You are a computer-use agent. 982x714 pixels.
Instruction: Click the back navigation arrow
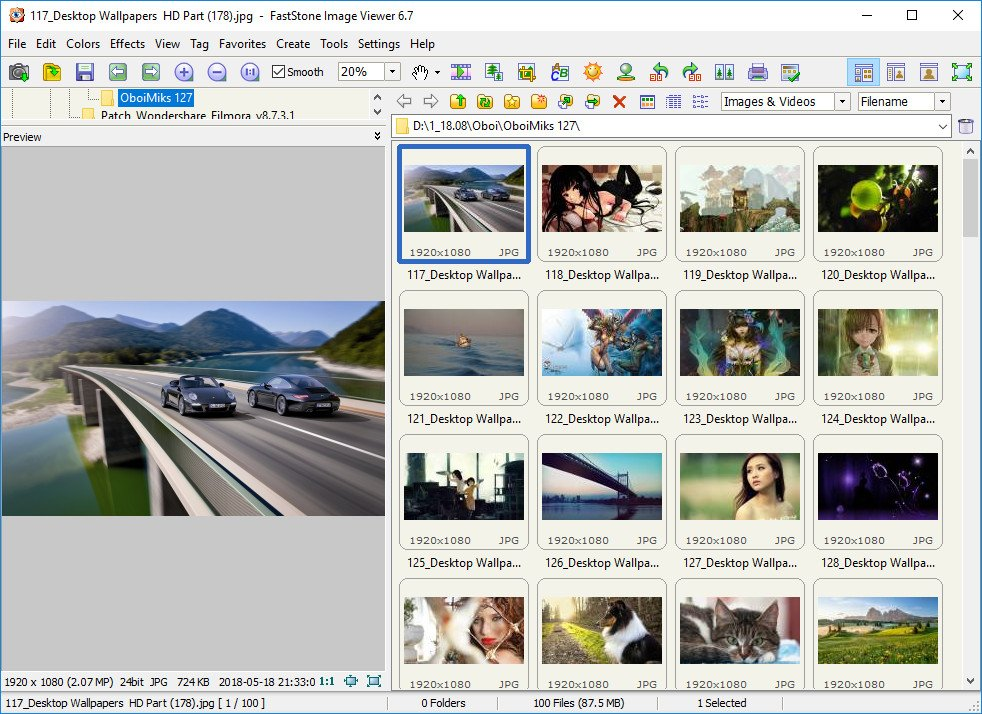coord(404,101)
